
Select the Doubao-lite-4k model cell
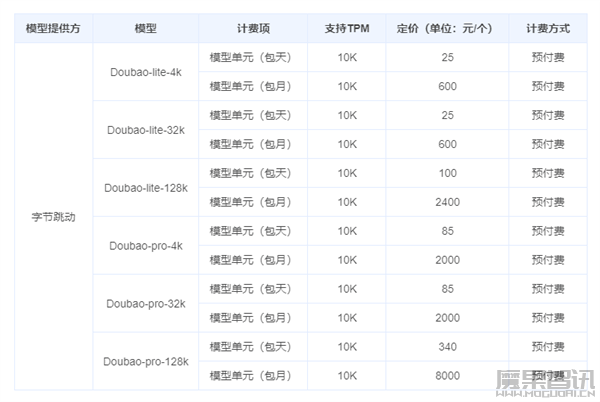(146, 72)
